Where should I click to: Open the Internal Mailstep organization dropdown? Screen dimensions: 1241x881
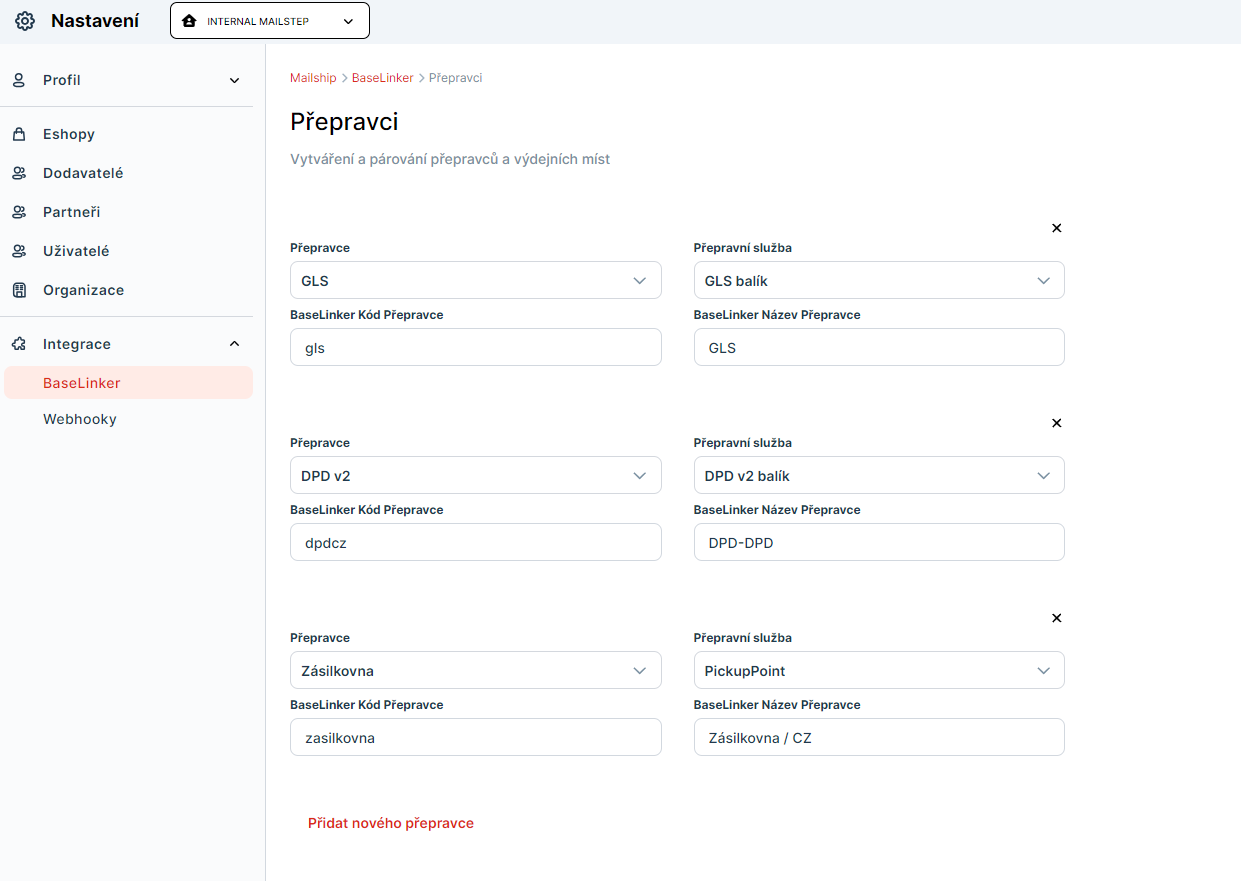269,21
